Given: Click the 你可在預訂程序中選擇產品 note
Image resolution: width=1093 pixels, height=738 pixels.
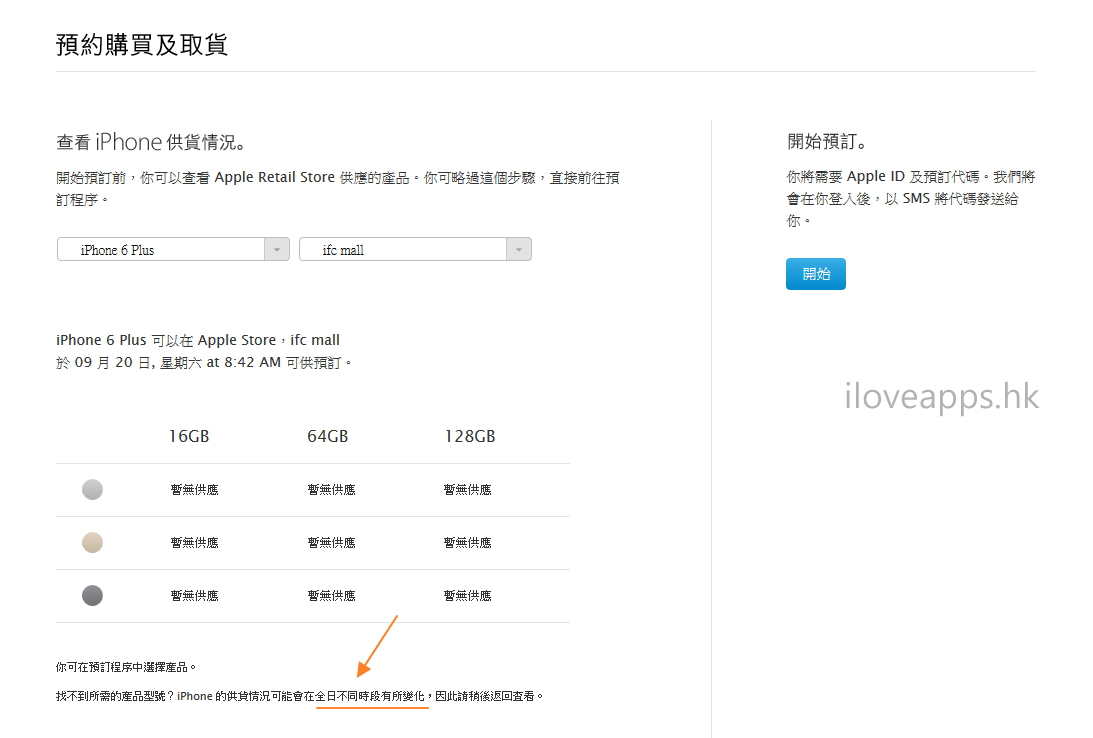Looking at the screenshot, I should tap(126, 668).
